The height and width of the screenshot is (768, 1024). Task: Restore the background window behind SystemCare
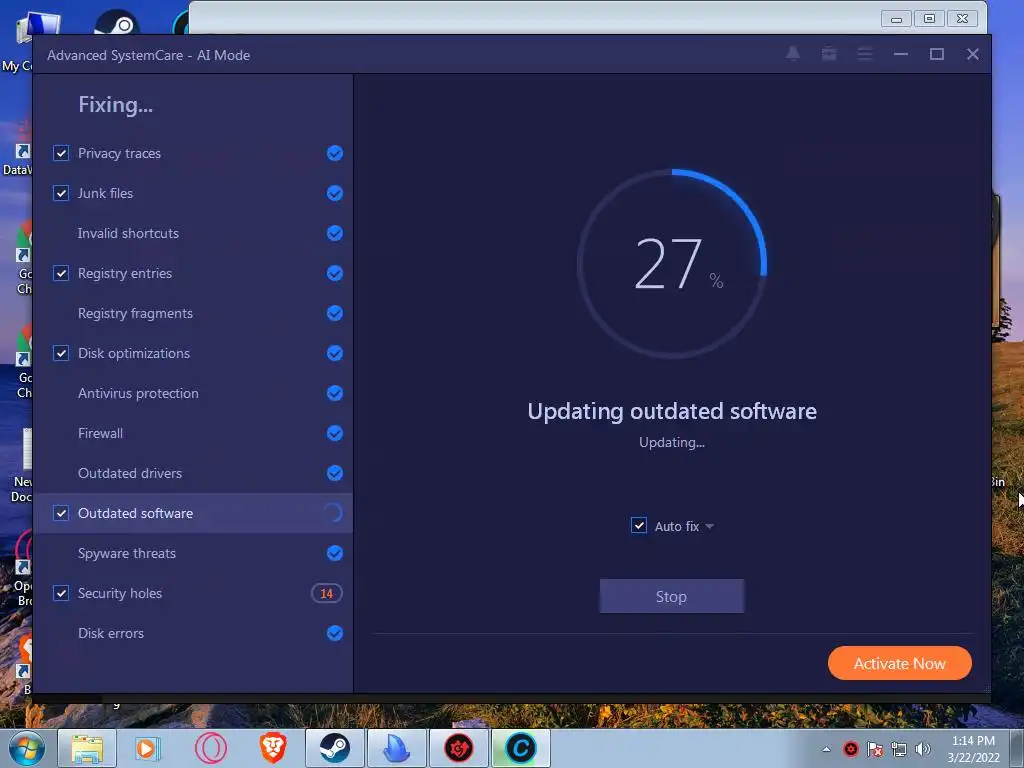(x=929, y=19)
